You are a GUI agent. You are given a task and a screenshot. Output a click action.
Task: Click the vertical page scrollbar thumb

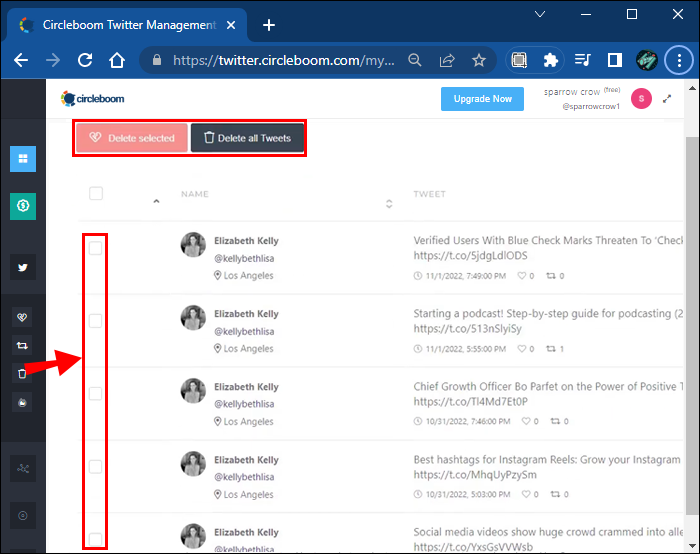tap(692, 326)
